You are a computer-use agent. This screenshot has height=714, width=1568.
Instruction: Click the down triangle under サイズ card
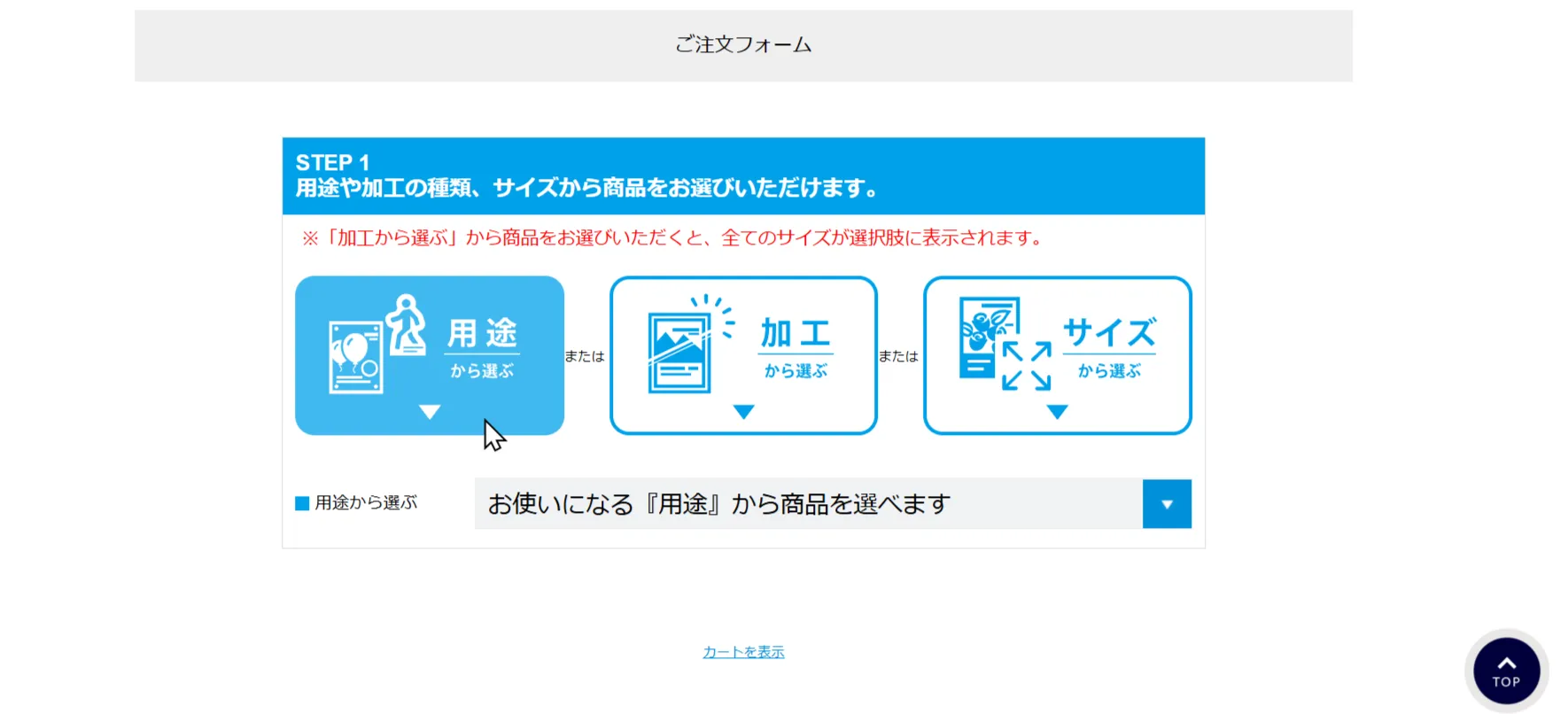(1058, 412)
